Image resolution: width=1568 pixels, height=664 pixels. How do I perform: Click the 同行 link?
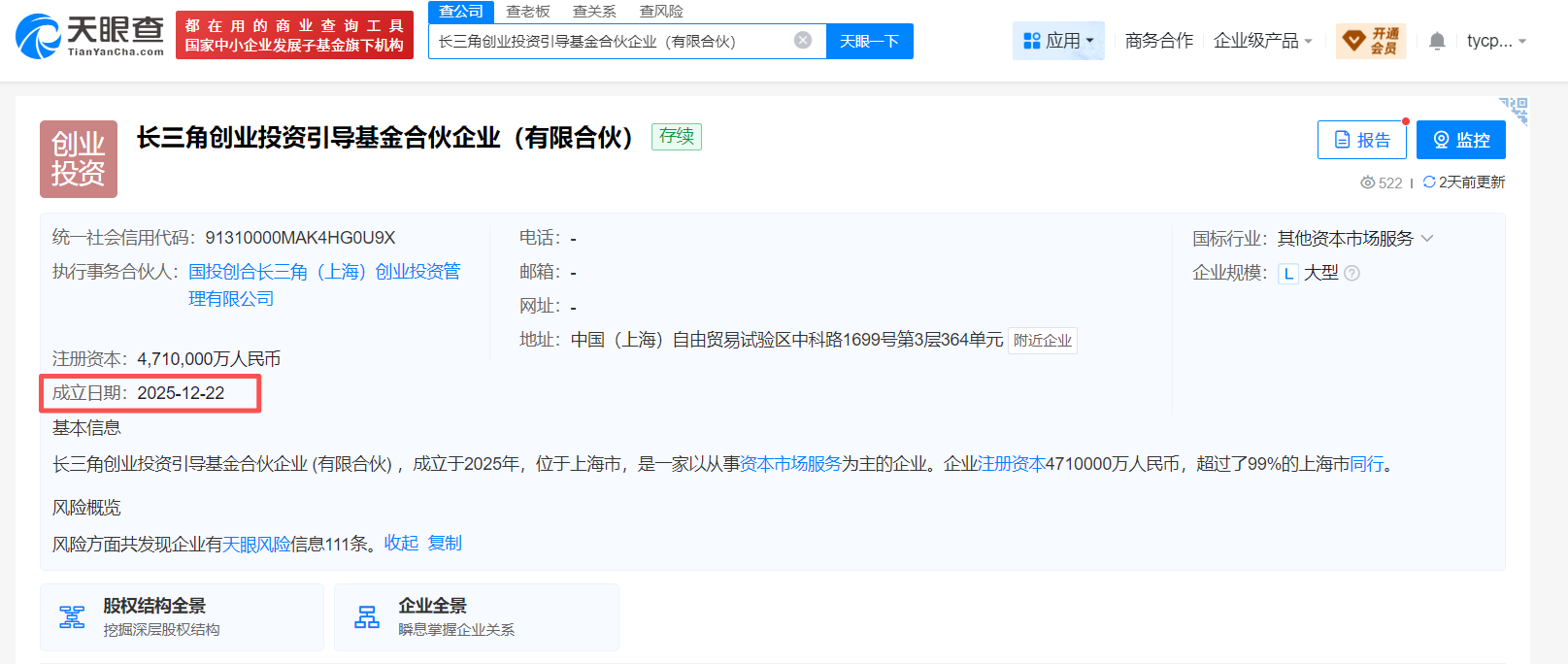point(1367,464)
